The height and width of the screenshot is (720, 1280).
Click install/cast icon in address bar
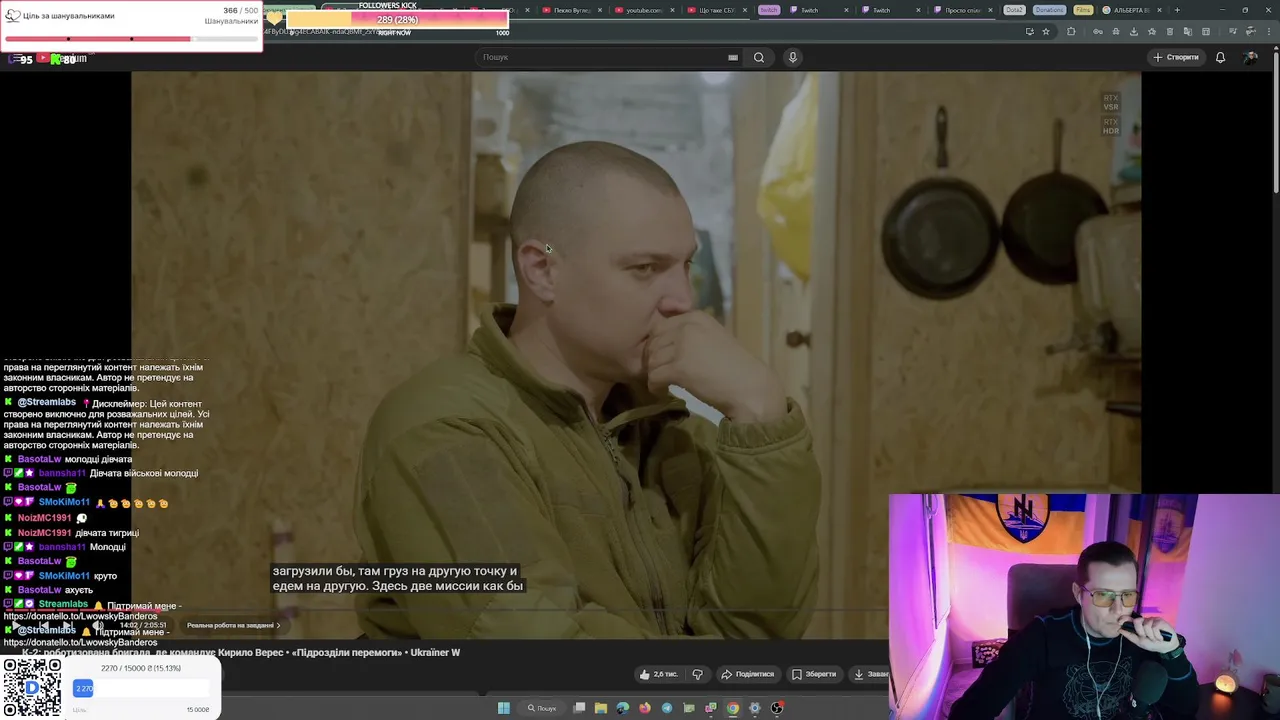[1029, 31]
